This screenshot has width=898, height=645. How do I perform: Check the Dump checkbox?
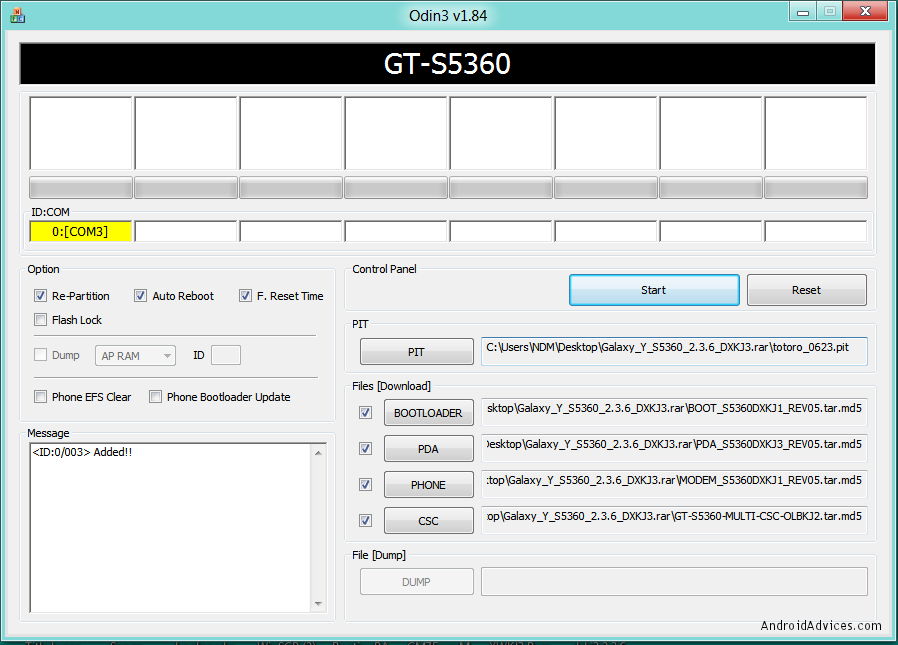(x=40, y=355)
